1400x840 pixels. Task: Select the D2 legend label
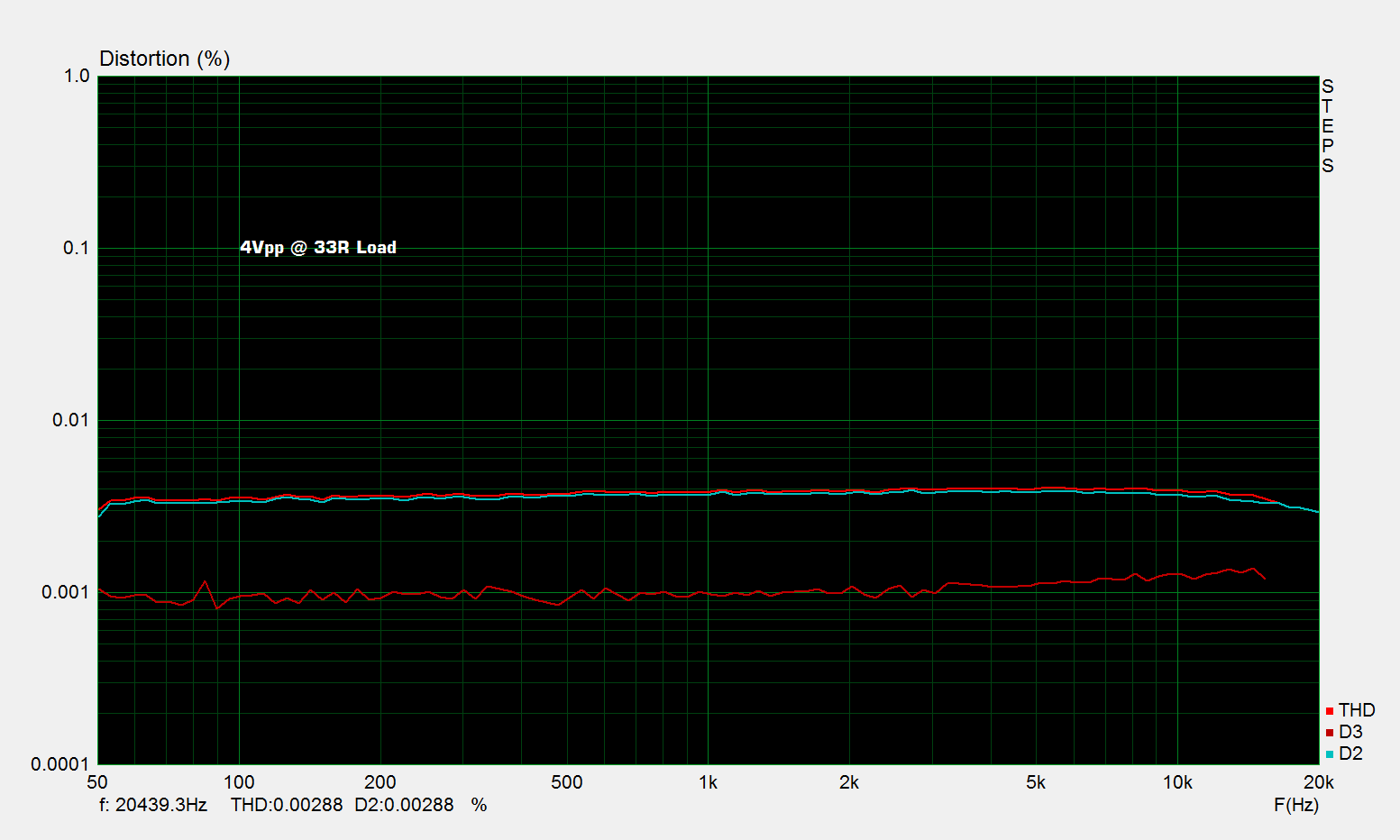point(1350,753)
